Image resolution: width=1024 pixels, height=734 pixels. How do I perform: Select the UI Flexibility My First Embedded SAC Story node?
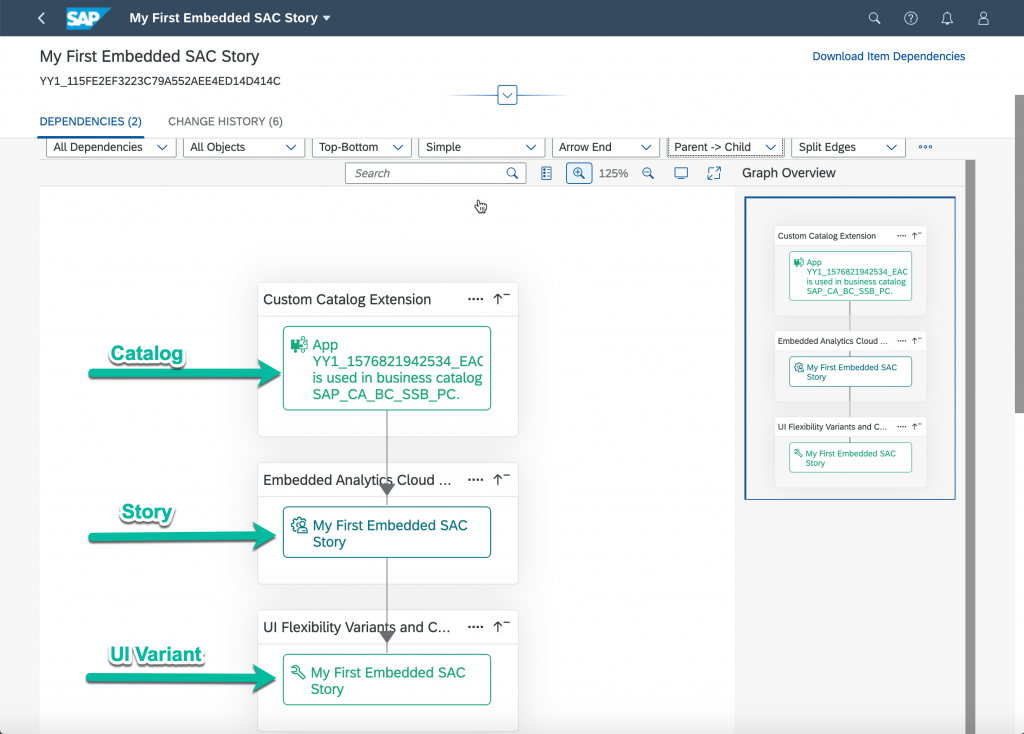(387, 680)
